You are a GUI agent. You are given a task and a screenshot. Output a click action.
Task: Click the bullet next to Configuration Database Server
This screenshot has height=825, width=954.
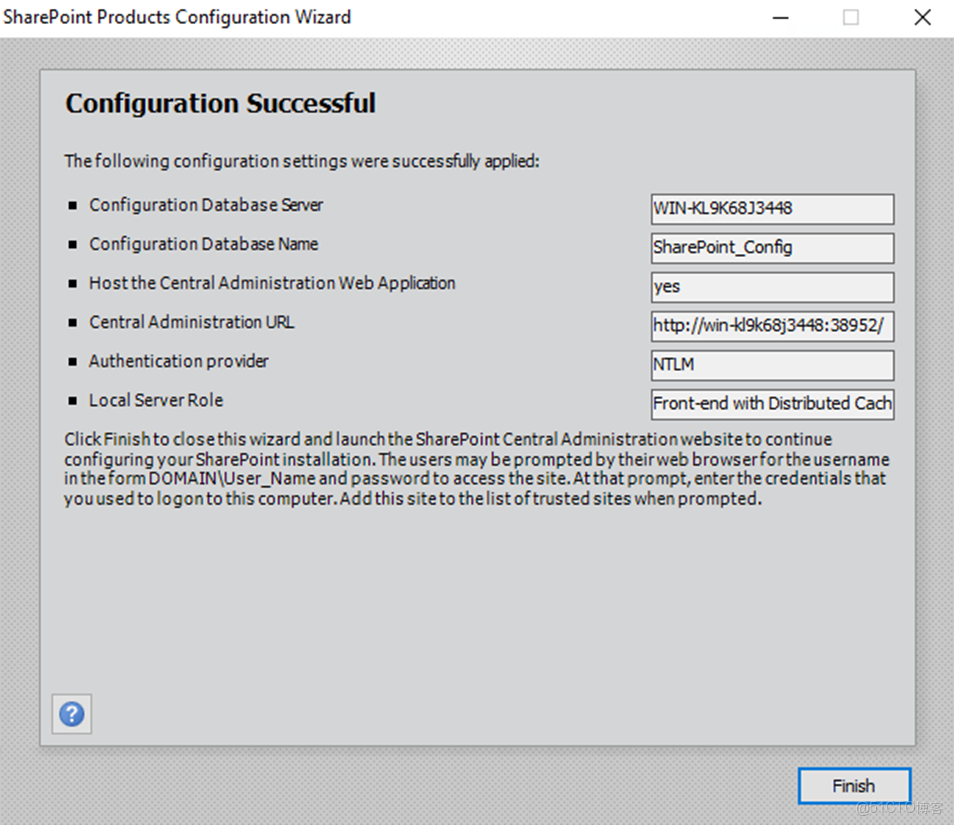74,205
